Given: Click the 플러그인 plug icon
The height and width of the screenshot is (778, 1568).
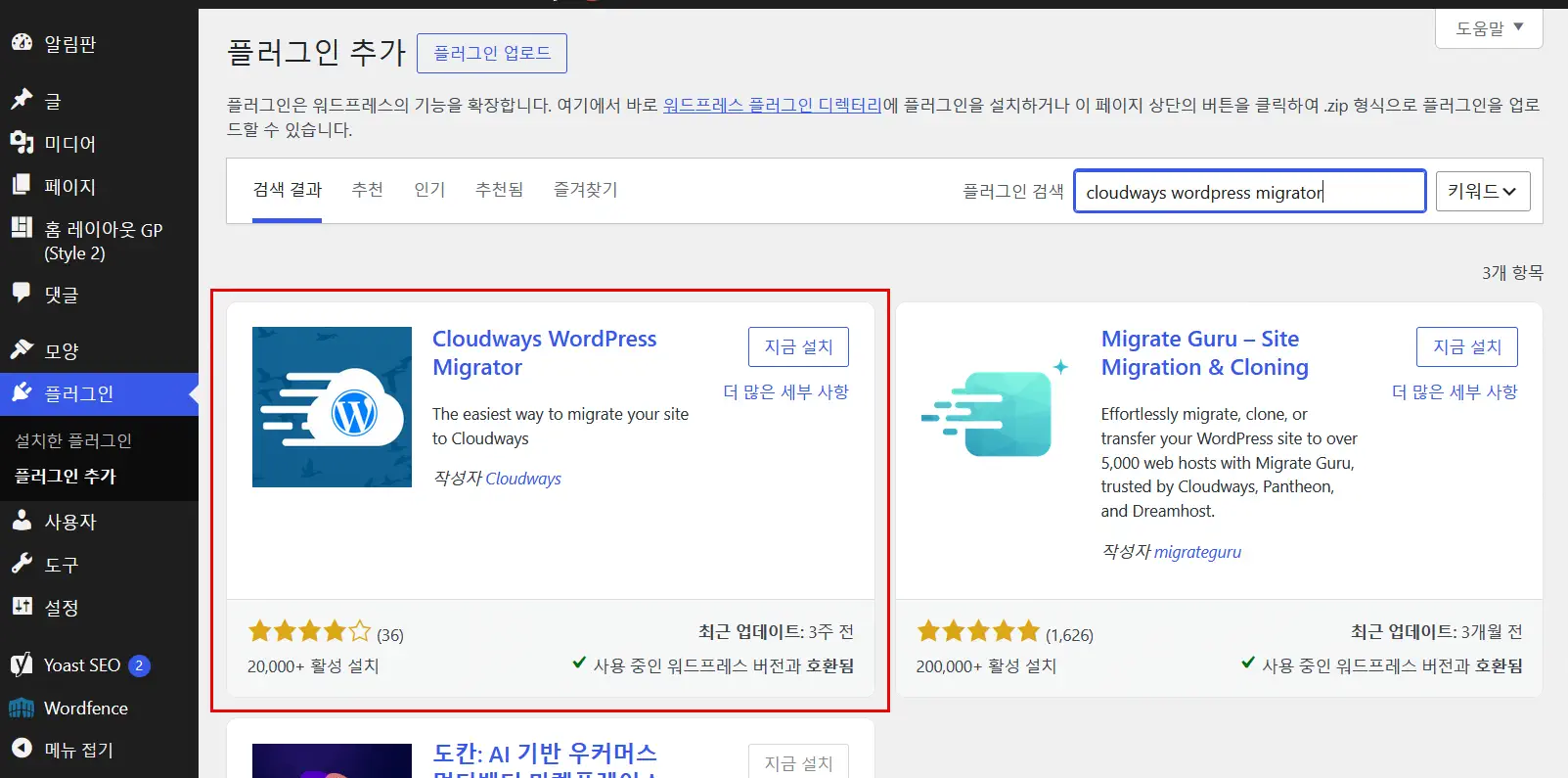Looking at the screenshot, I should 22,393.
